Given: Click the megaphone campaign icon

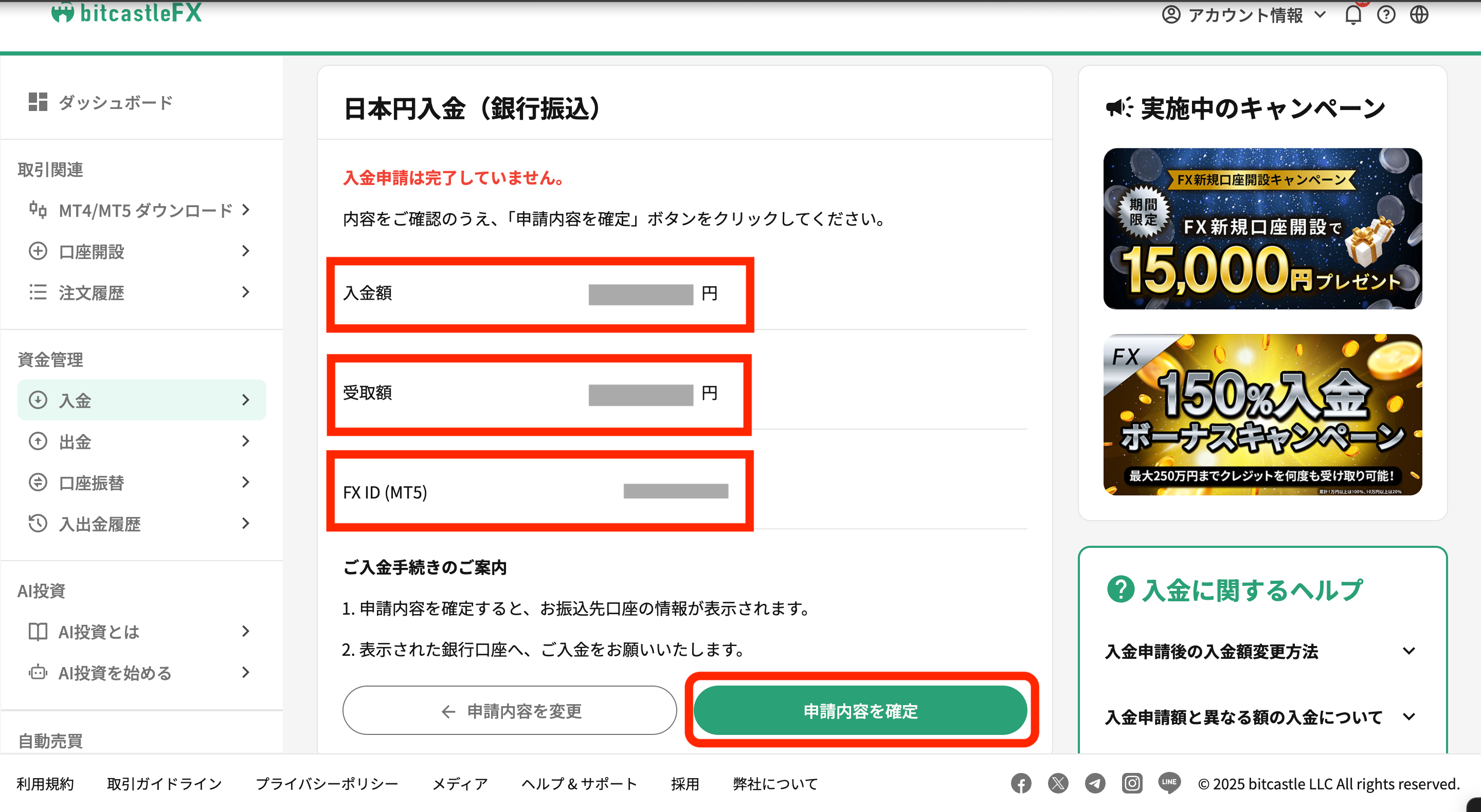Looking at the screenshot, I should pyautogui.click(x=1119, y=107).
